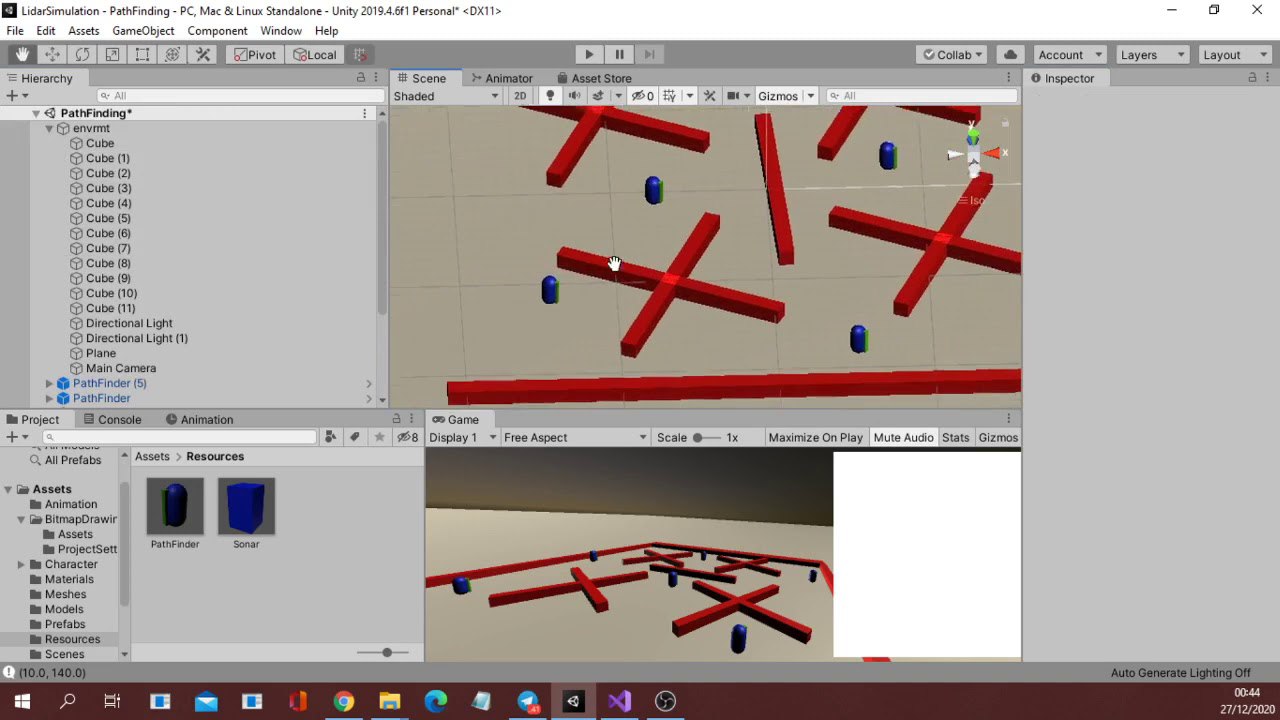This screenshot has height=720, width=1280.
Task: Toggle Local/Global handle rotation
Action: point(315,55)
